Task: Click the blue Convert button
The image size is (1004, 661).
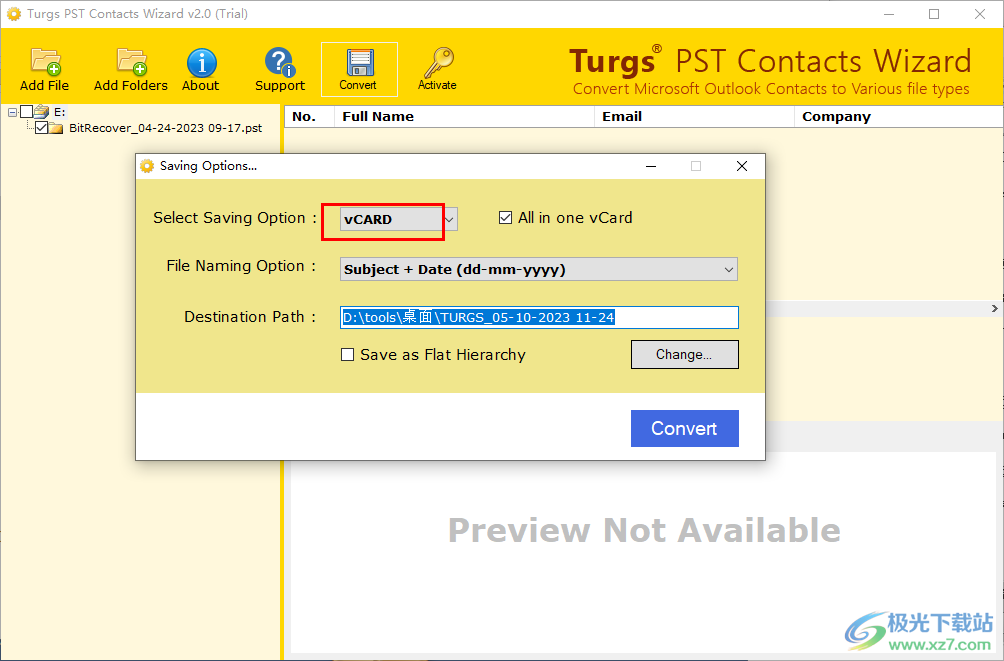Action: pyautogui.click(x=684, y=428)
